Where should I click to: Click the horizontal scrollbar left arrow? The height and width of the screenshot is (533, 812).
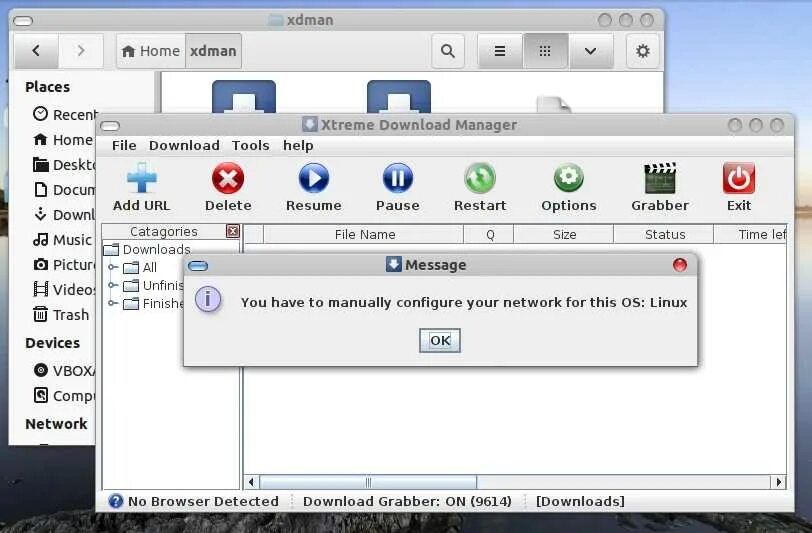[x=251, y=482]
